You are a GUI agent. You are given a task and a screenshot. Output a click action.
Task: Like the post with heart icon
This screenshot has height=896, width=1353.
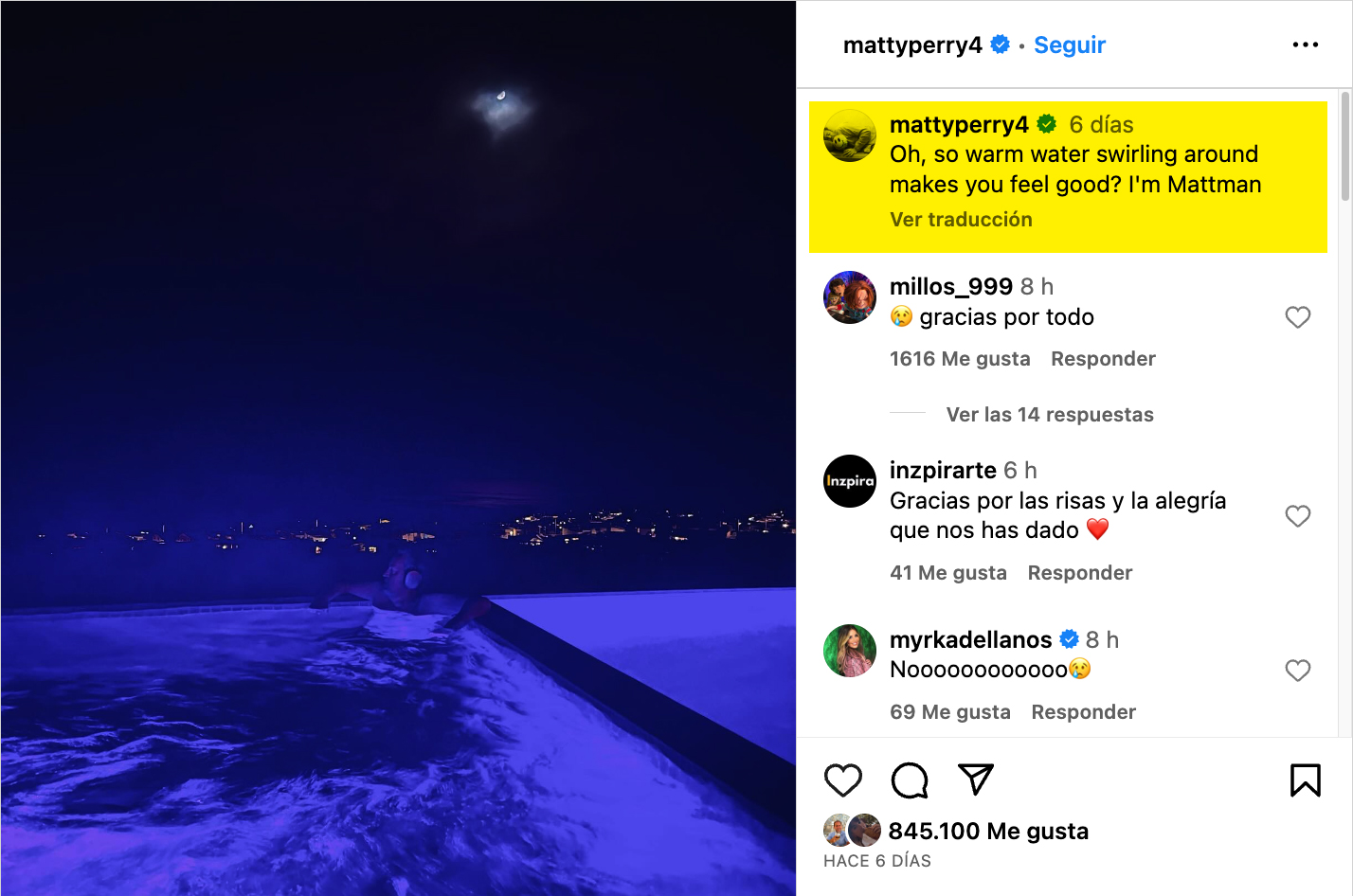[x=842, y=780]
